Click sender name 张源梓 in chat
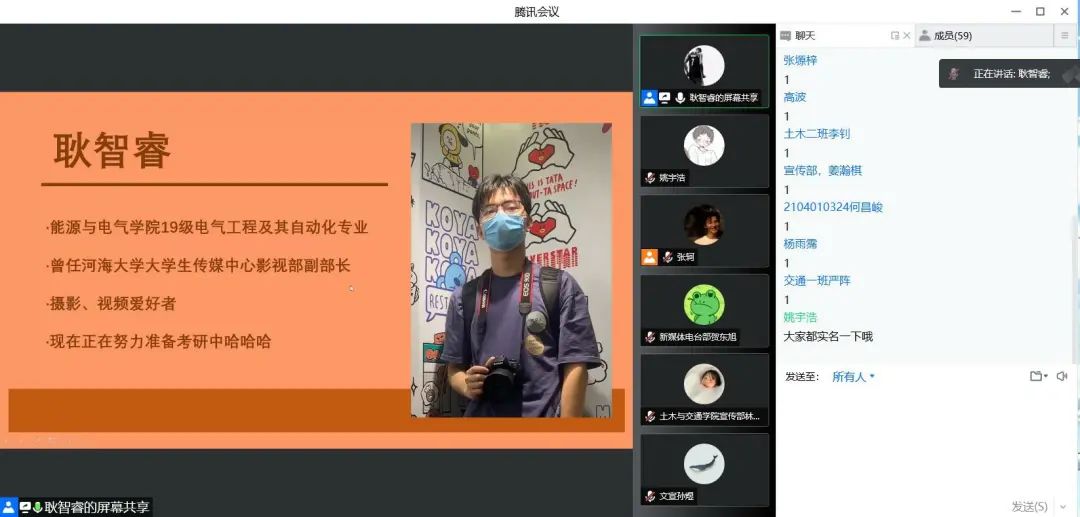The width and height of the screenshot is (1080, 517). (x=800, y=60)
